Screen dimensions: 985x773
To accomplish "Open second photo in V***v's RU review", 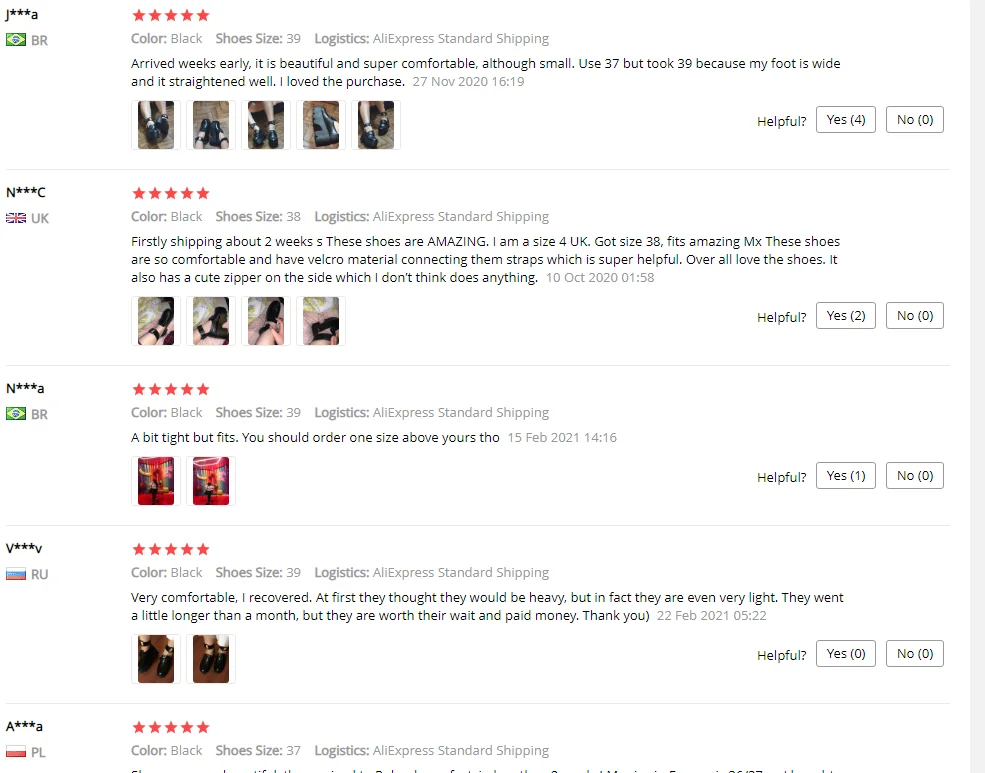I will [x=211, y=659].
